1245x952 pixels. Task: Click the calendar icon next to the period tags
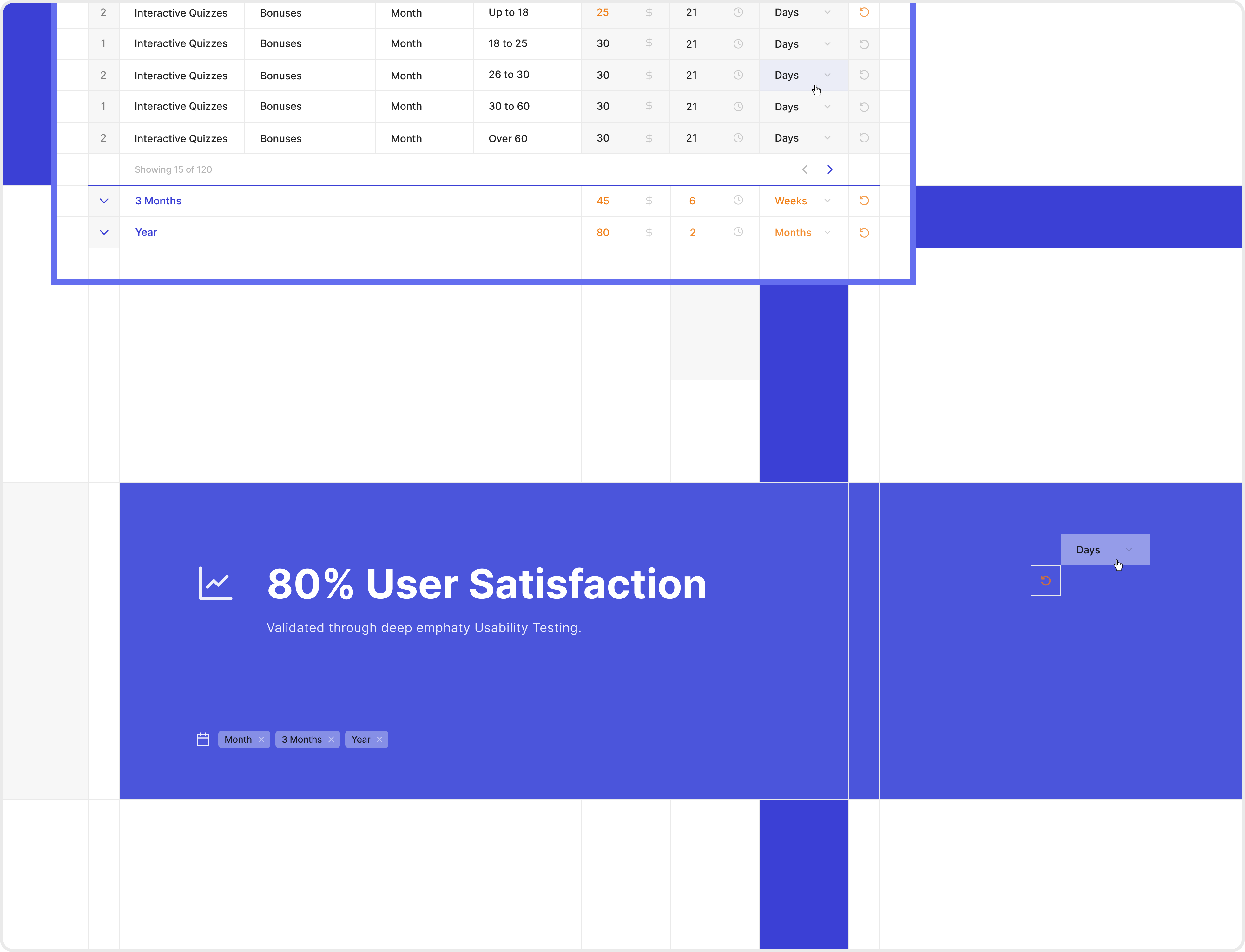coord(203,739)
